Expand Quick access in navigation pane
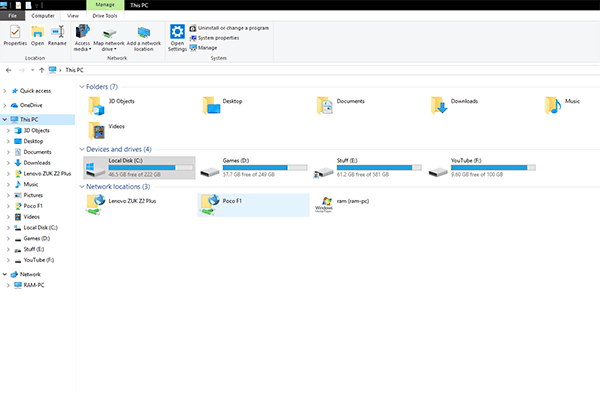Viewport: 600px width, 395px height. tap(5, 91)
